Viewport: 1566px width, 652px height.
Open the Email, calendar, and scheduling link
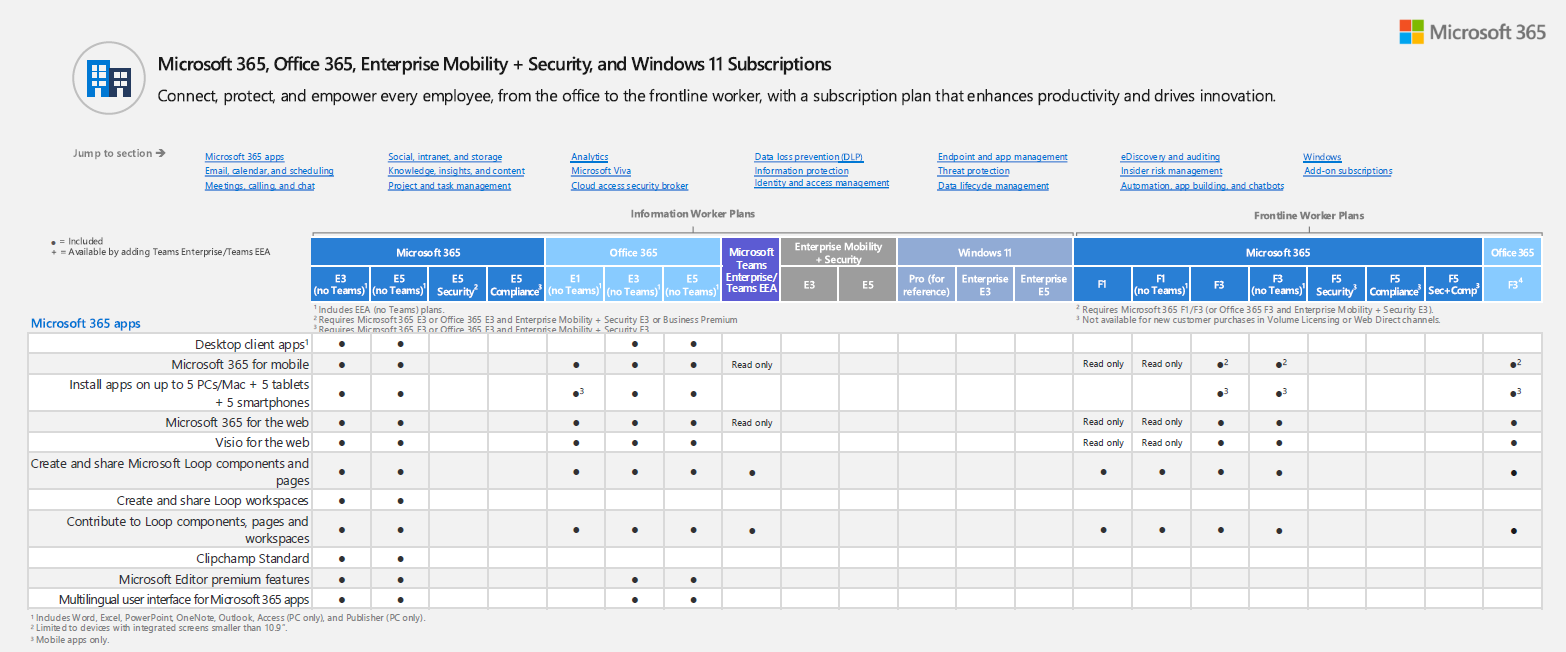click(x=269, y=171)
